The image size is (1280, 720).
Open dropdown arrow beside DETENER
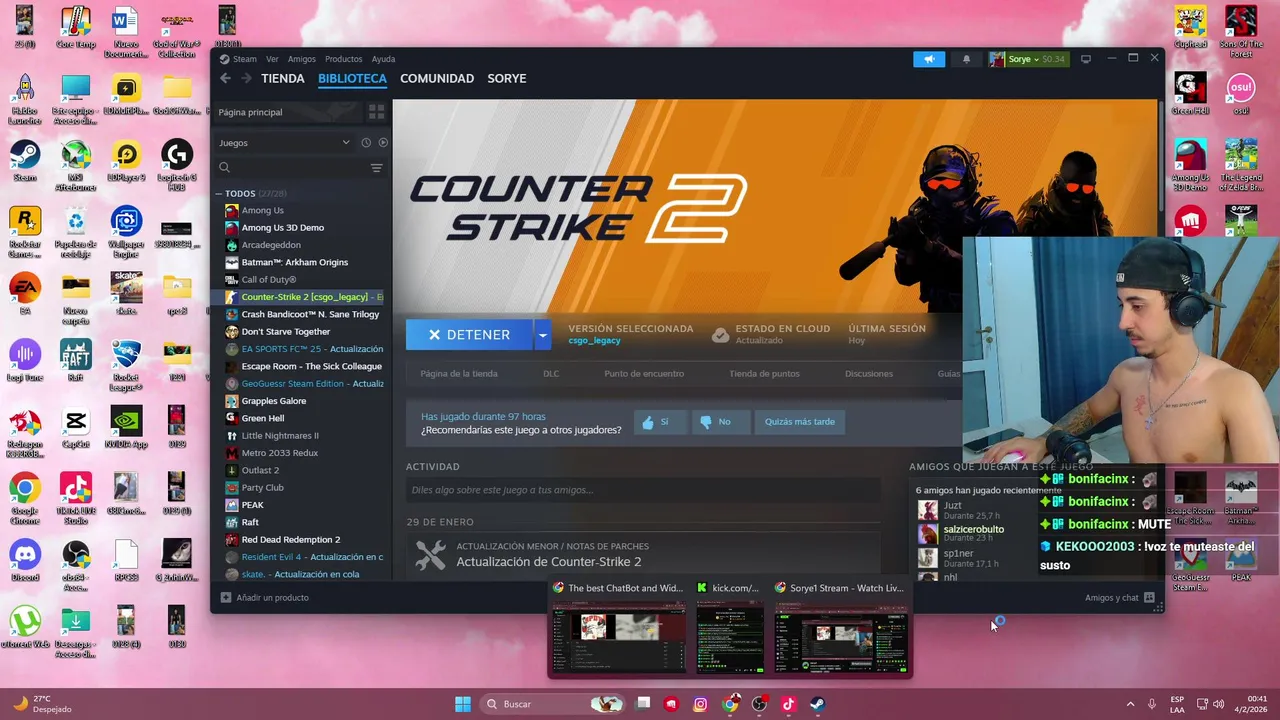[x=542, y=335]
